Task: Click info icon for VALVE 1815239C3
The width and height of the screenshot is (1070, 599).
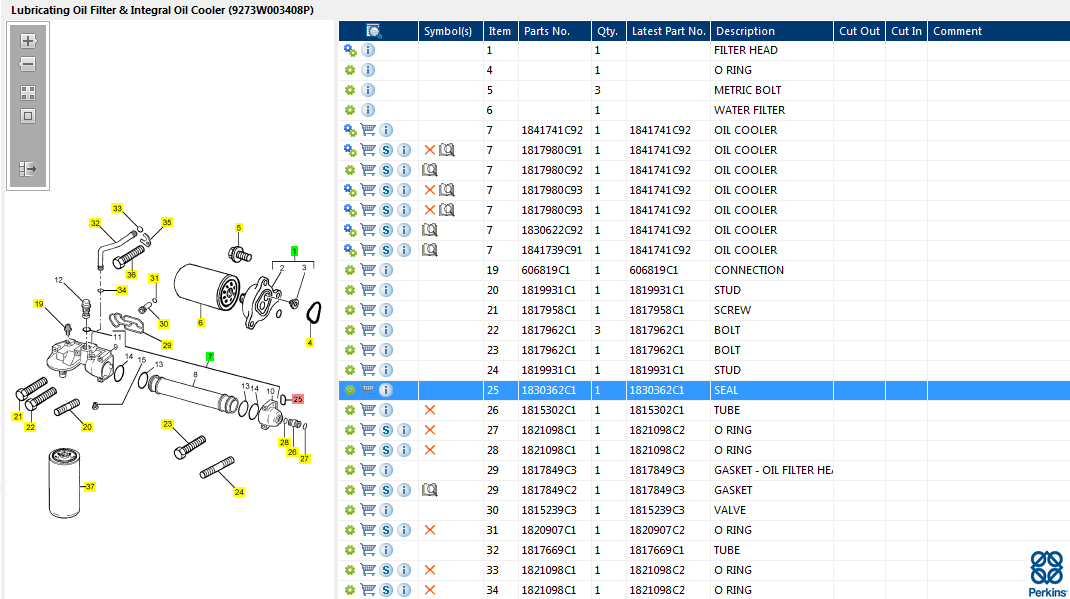Action: click(x=386, y=510)
